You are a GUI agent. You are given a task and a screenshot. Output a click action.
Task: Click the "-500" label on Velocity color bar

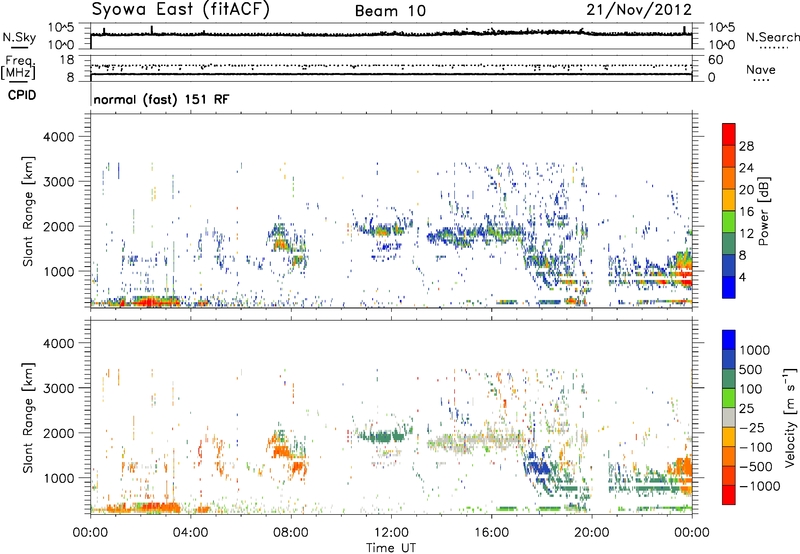756,467
